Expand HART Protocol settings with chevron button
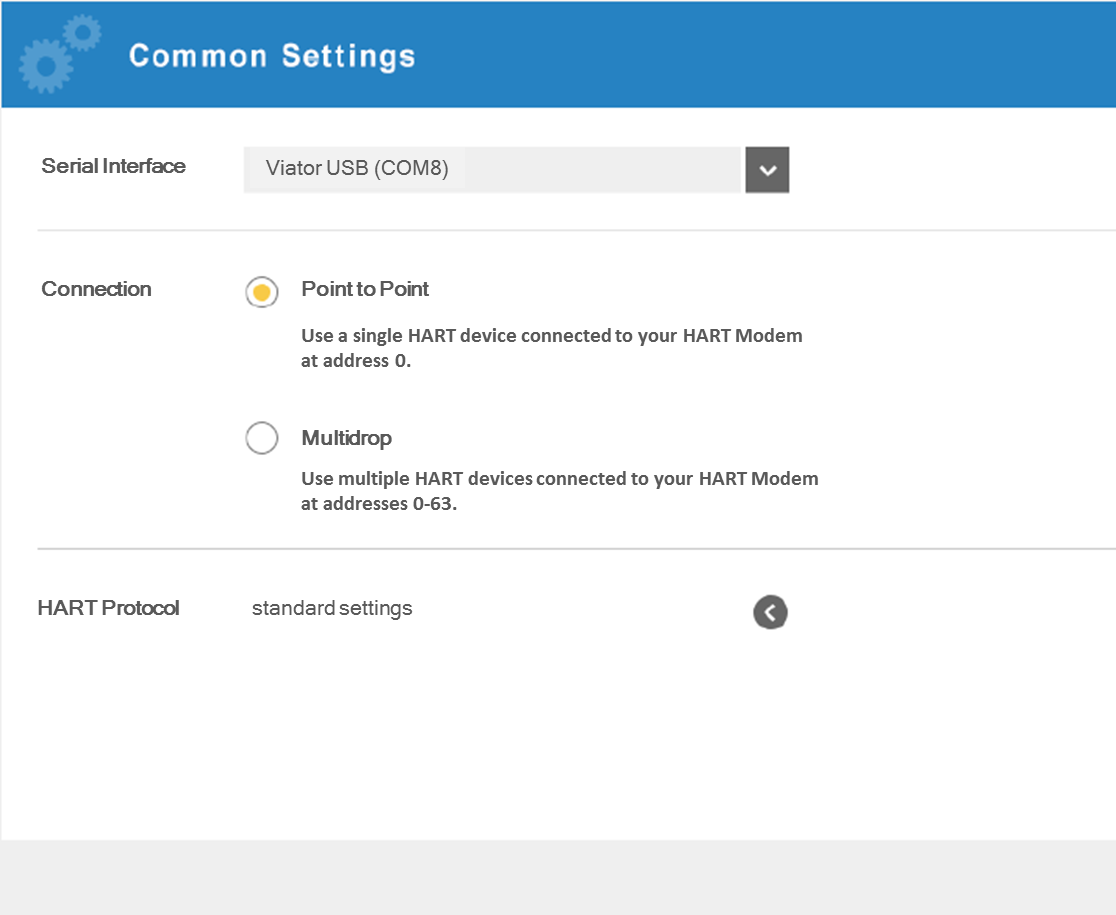This screenshot has width=1116, height=915. pyautogui.click(x=770, y=612)
